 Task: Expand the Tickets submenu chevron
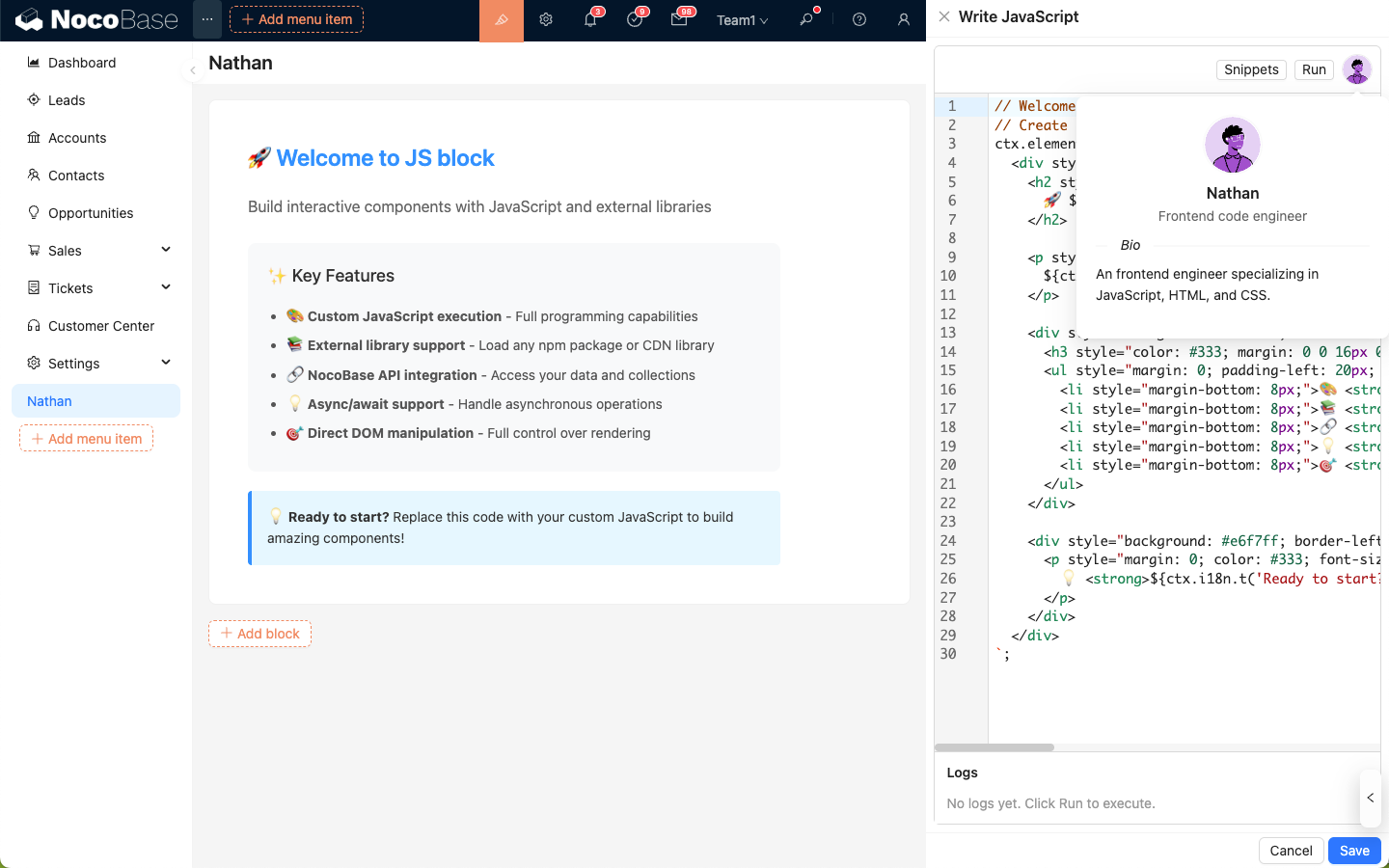166,287
